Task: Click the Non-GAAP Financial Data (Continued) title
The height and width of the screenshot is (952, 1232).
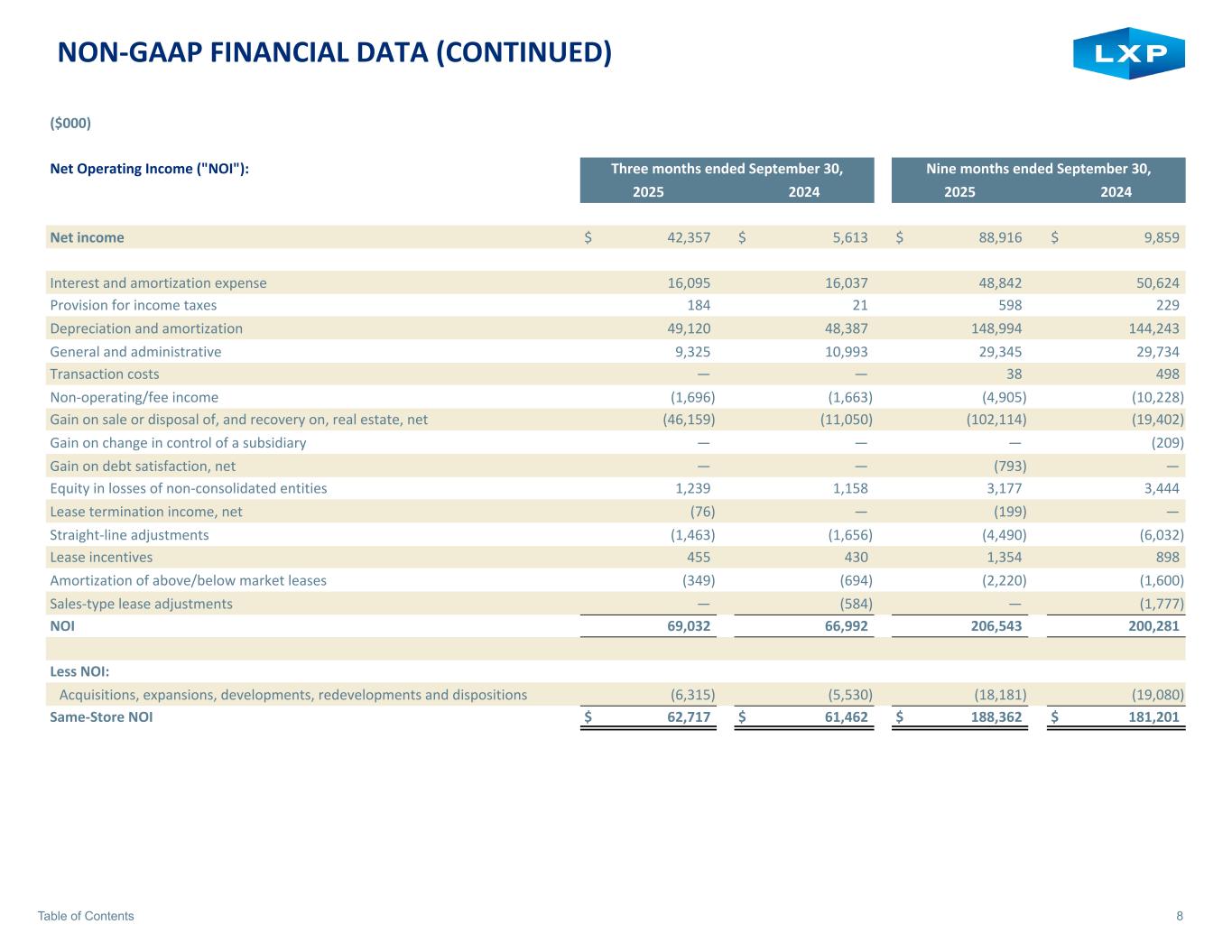Action: point(334,53)
